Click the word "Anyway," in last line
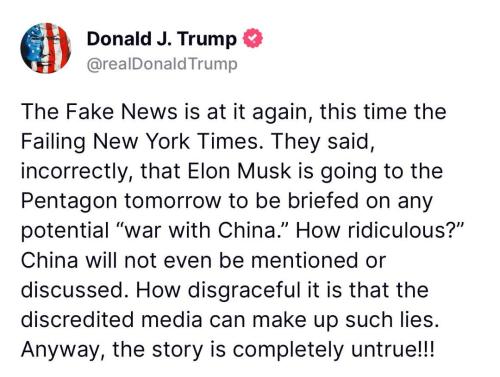This screenshot has width=500, height=377. 63,350
